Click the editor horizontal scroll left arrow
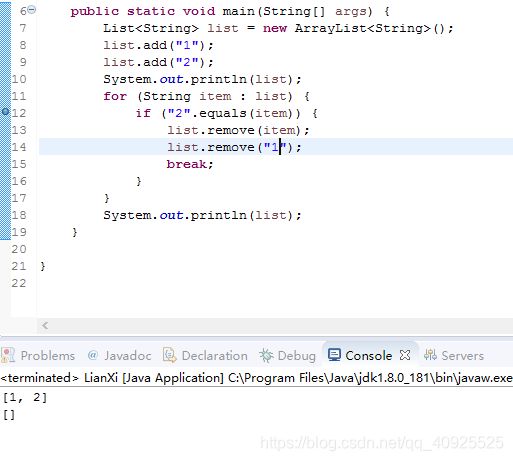The image size is (513, 461). [45, 325]
